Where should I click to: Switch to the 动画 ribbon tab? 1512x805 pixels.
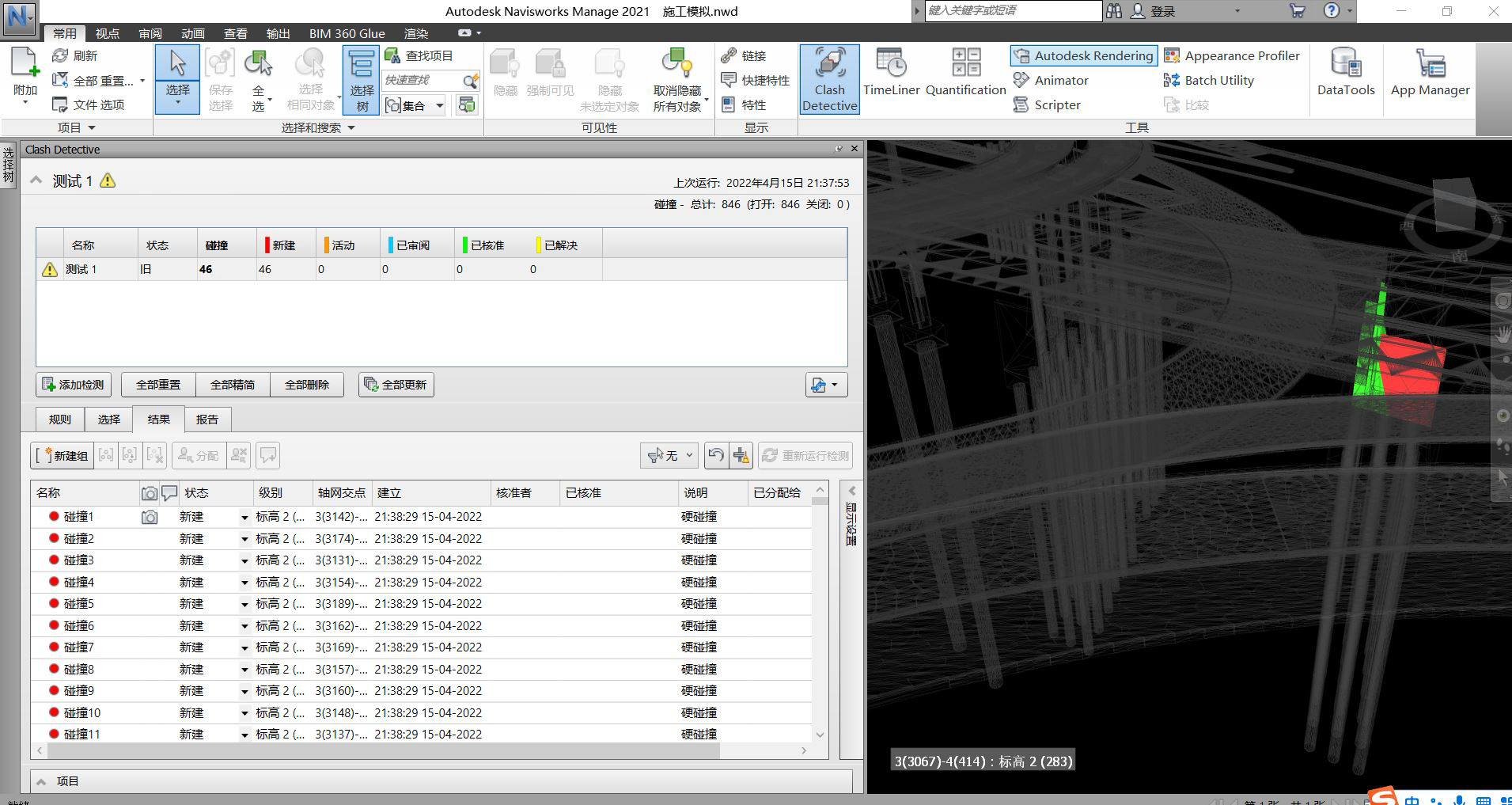(192, 33)
